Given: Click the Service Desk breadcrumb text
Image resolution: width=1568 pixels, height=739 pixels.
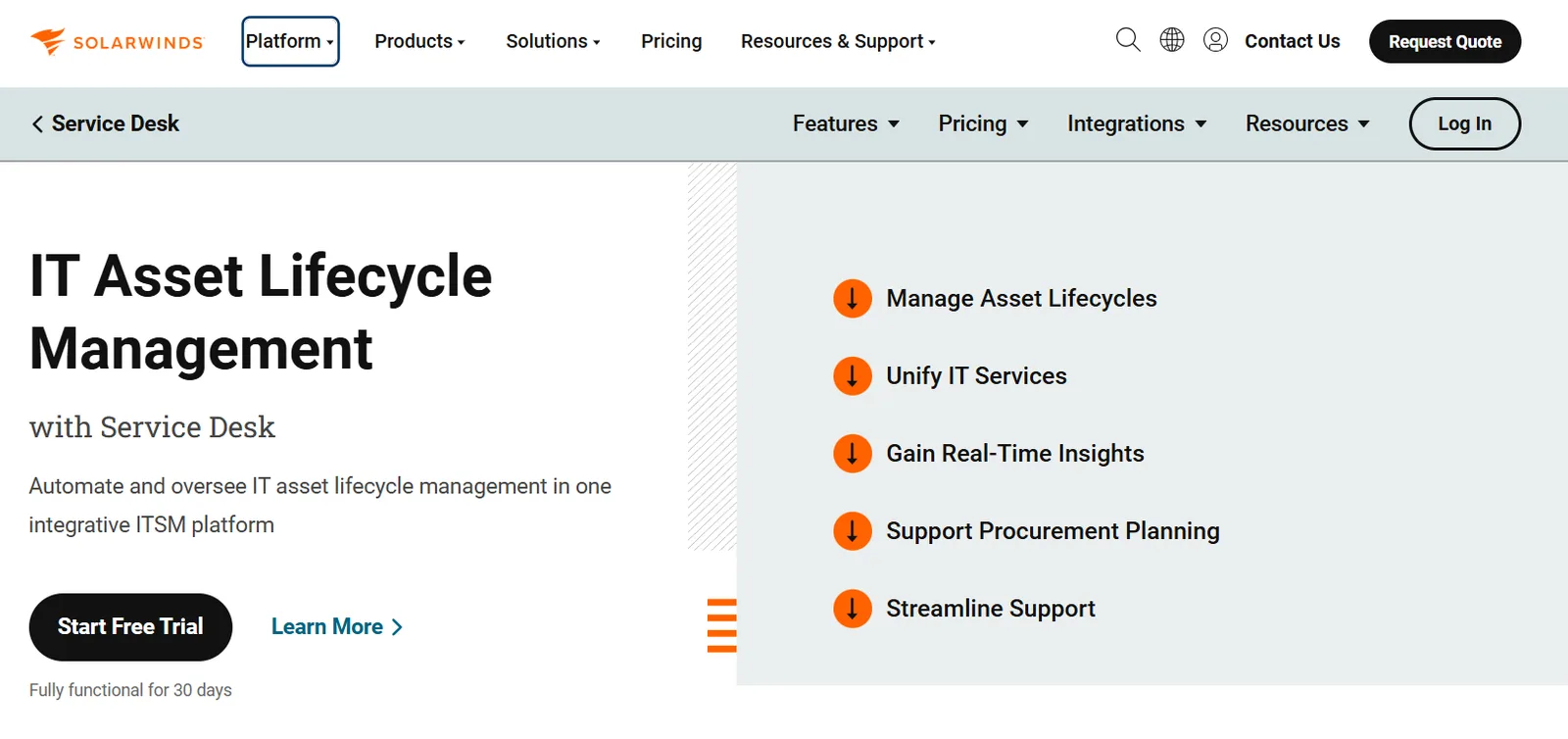Looking at the screenshot, I should (x=116, y=123).
